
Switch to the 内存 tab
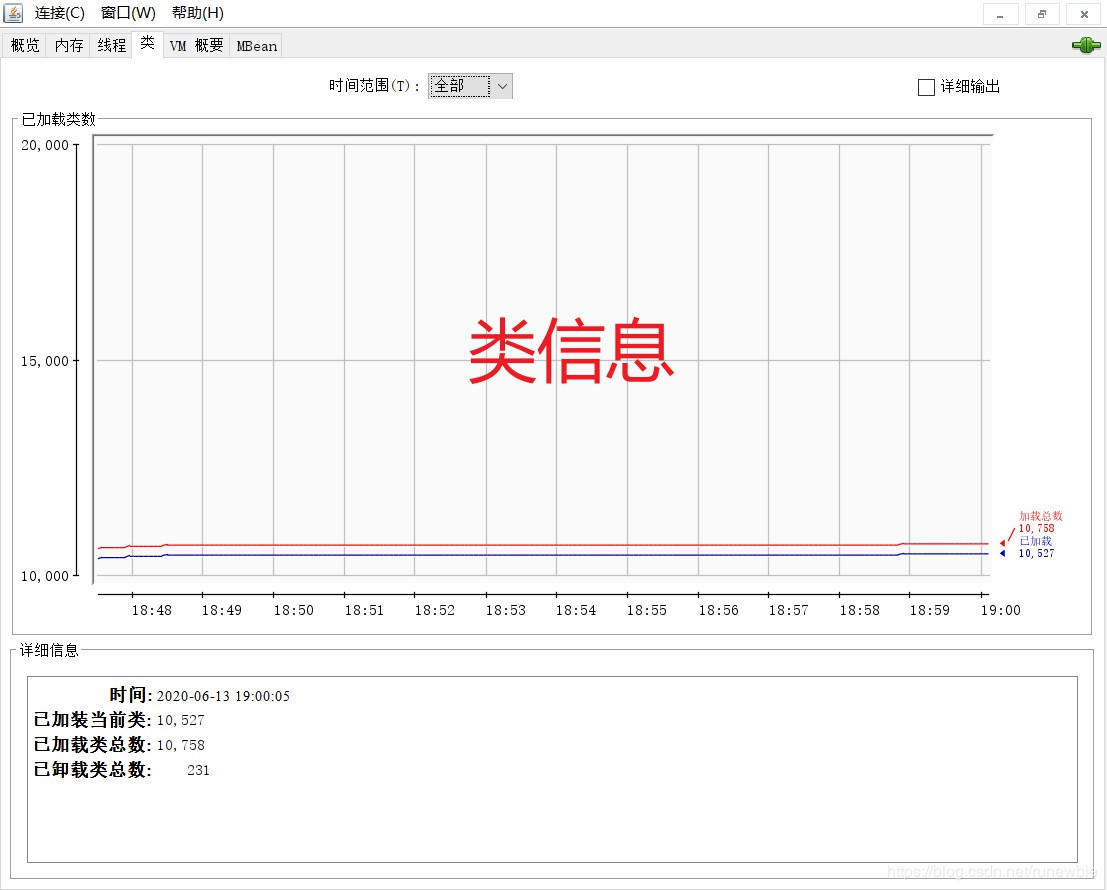coord(68,45)
